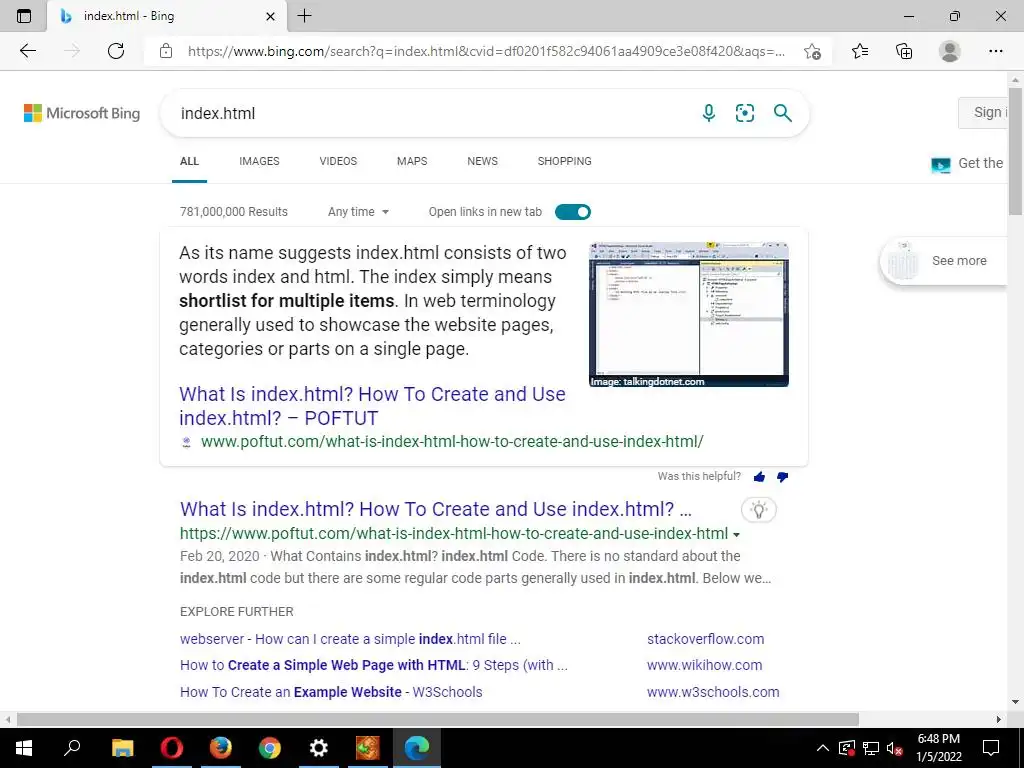The image size is (1024, 768).
Task: Click the 781,000,000 Results count text
Action: click(234, 212)
